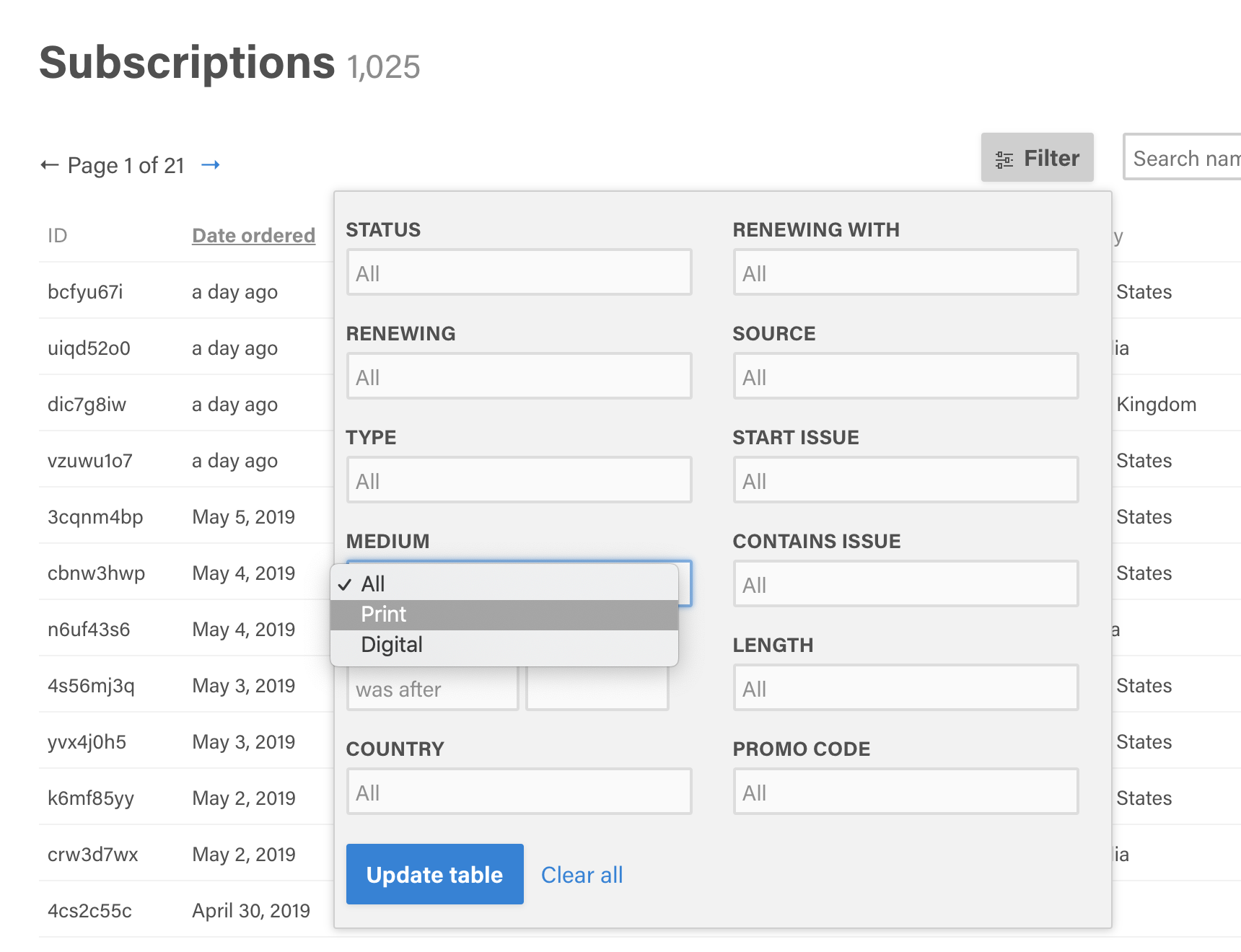Open the Renewing With dropdown
The width and height of the screenshot is (1241, 952).
905,273
